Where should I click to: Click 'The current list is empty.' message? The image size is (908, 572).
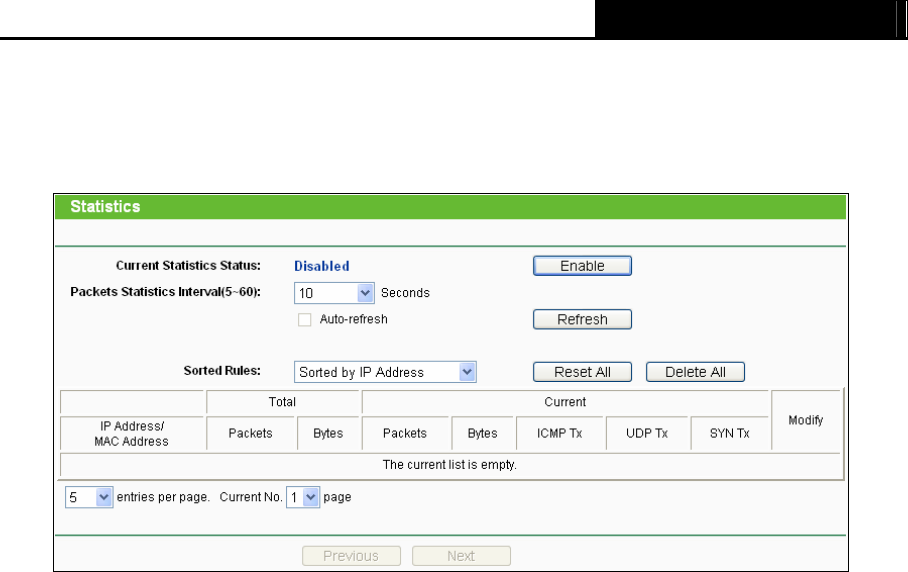pyautogui.click(x=449, y=465)
